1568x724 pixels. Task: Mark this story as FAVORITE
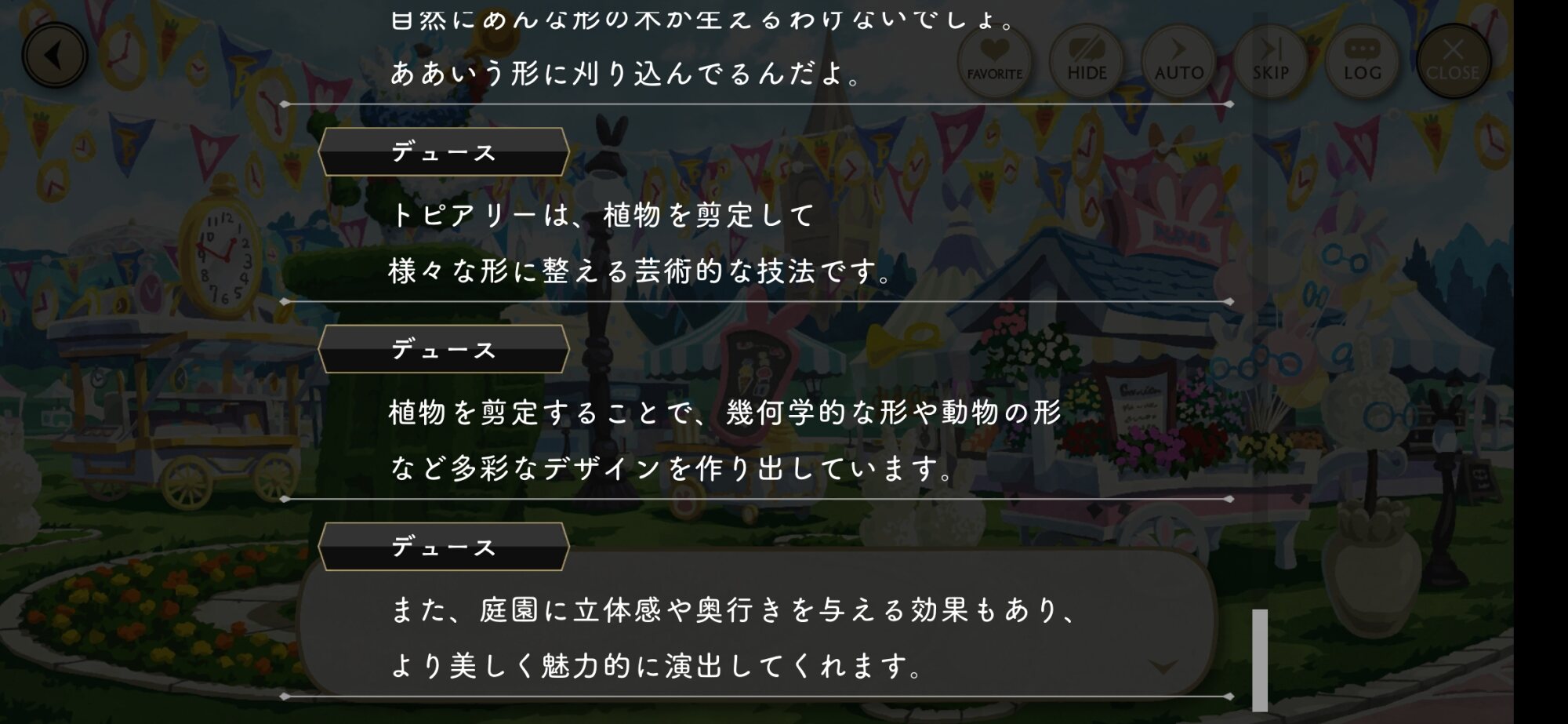click(x=994, y=60)
